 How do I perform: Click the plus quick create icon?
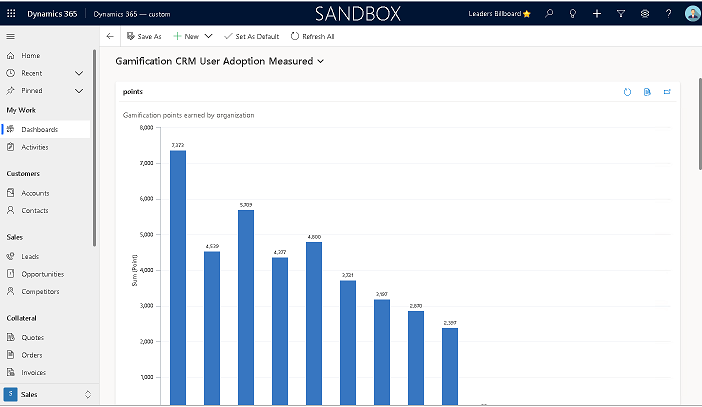pos(597,13)
